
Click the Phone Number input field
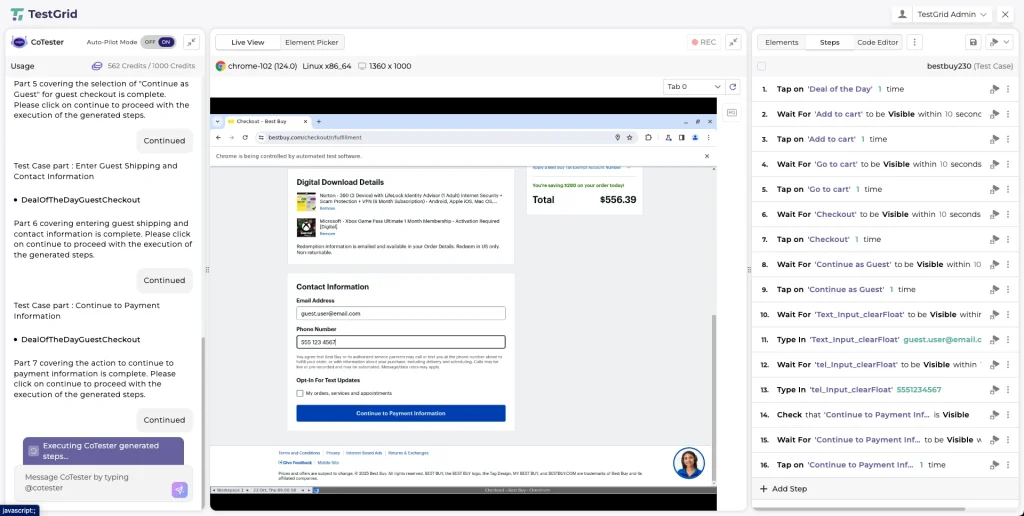(x=400, y=342)
